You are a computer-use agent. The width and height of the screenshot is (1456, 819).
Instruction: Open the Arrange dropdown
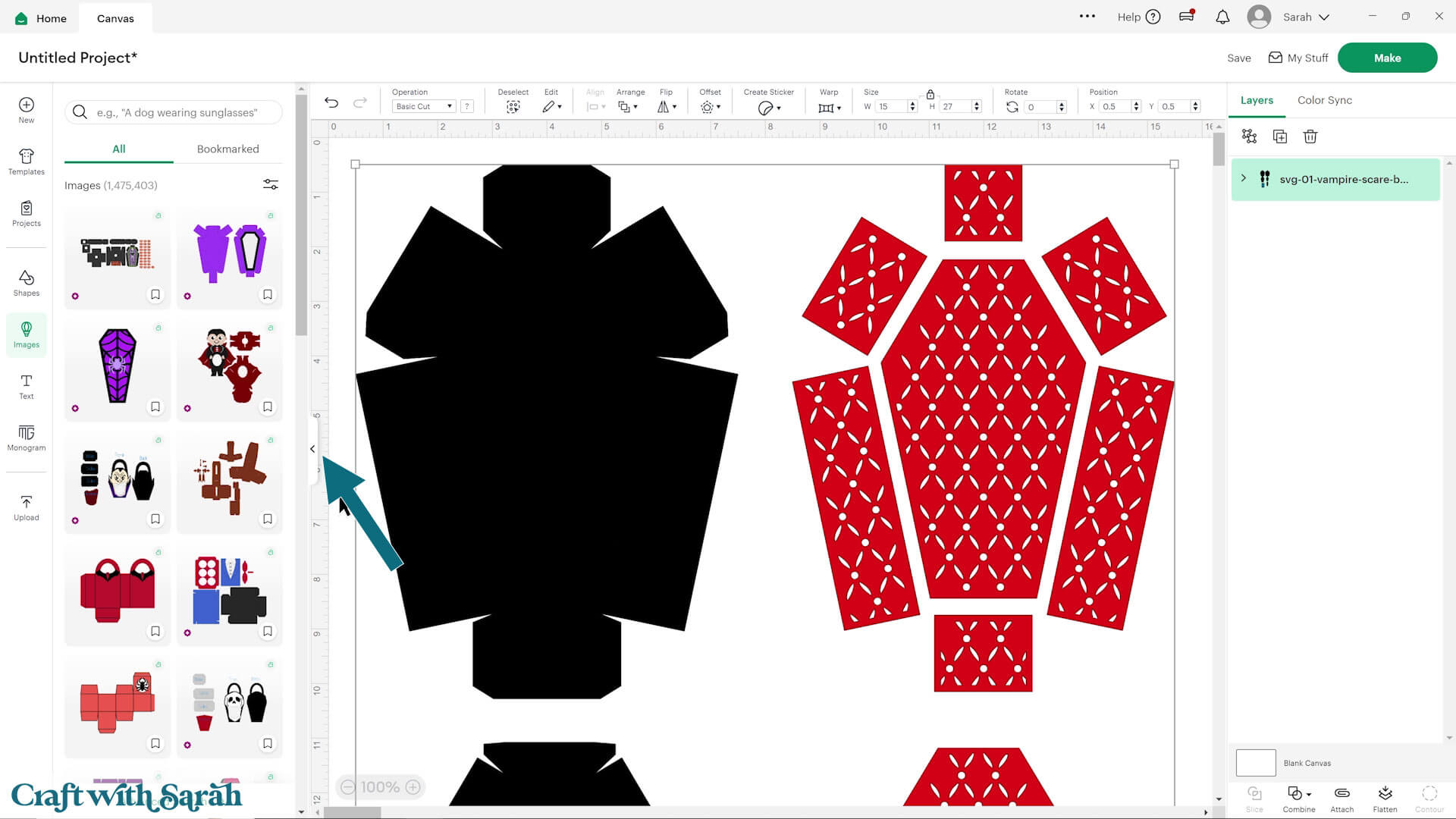[x=629, y=106]
